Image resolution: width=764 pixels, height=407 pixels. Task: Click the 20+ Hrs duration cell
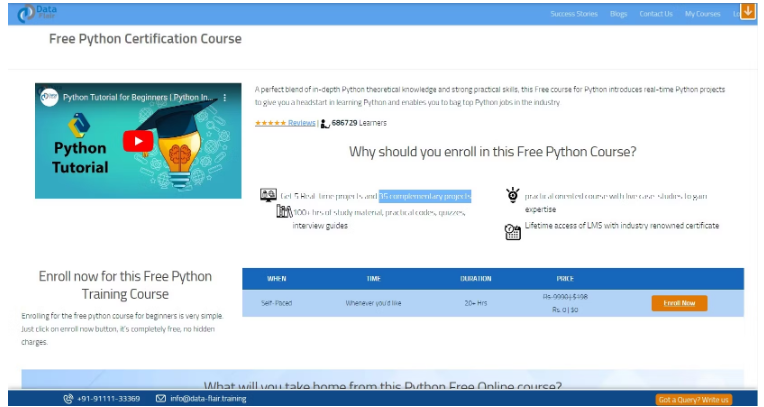click(476, 303)
